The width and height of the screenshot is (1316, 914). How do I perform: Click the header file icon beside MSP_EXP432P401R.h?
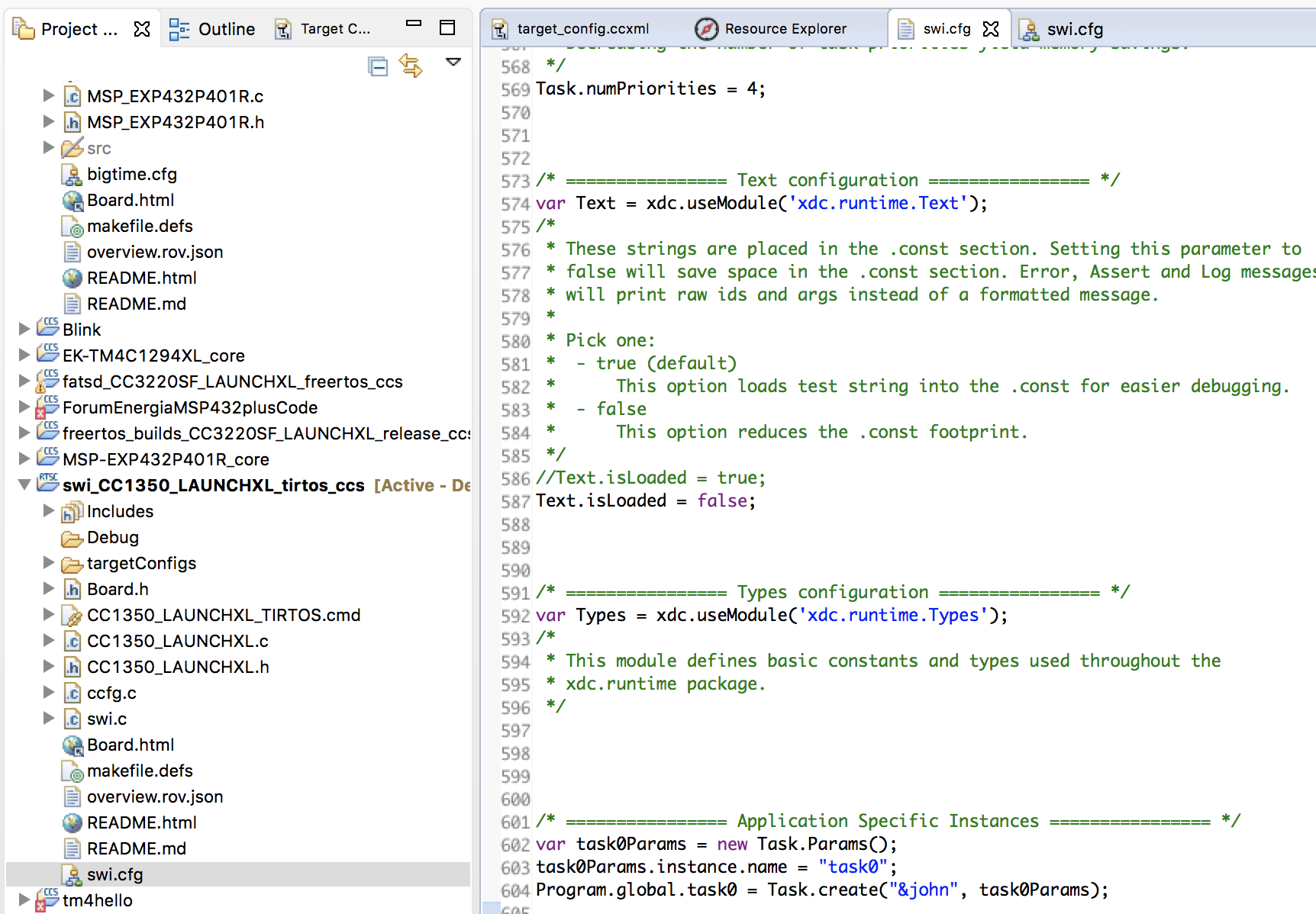point(72,121)
